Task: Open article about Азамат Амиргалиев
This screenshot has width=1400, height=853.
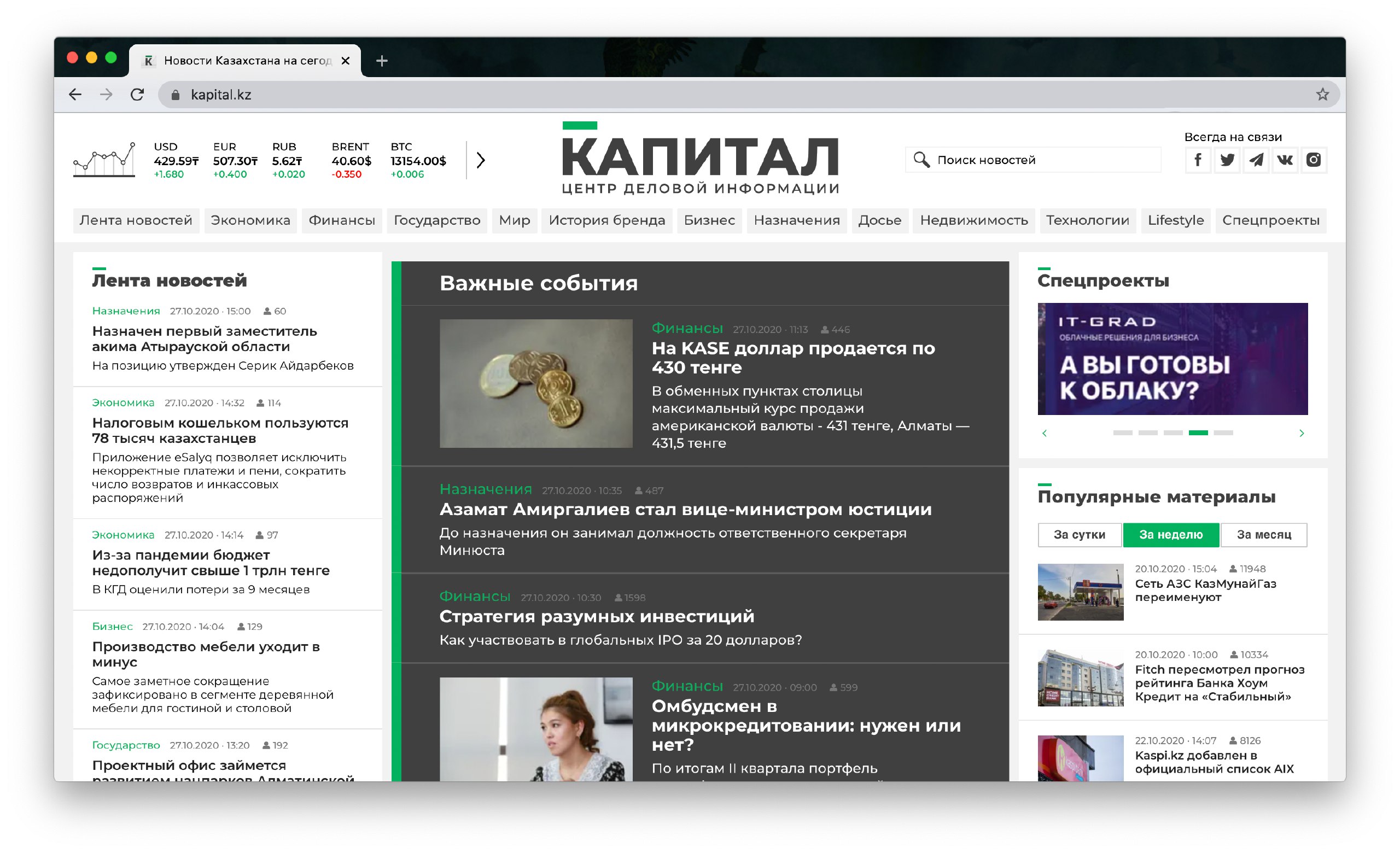Action: pyautogui.click(x=685, y=510)
